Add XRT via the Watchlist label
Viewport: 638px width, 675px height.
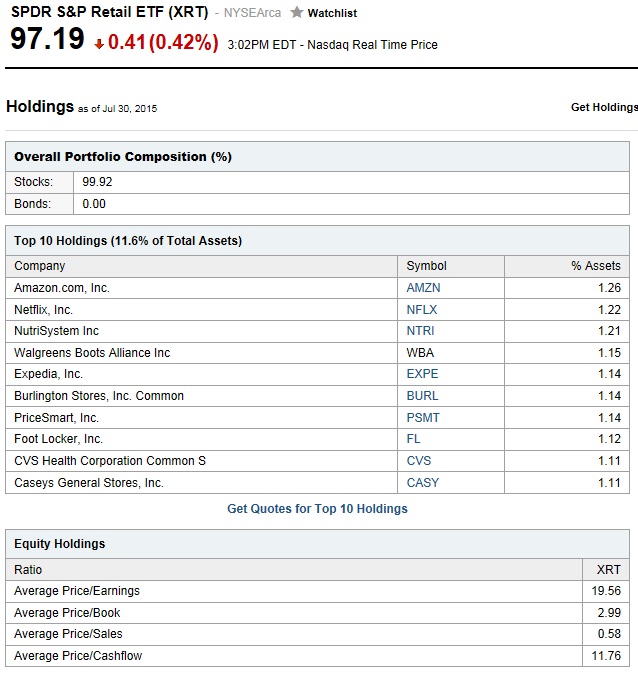tap(332, 13)
